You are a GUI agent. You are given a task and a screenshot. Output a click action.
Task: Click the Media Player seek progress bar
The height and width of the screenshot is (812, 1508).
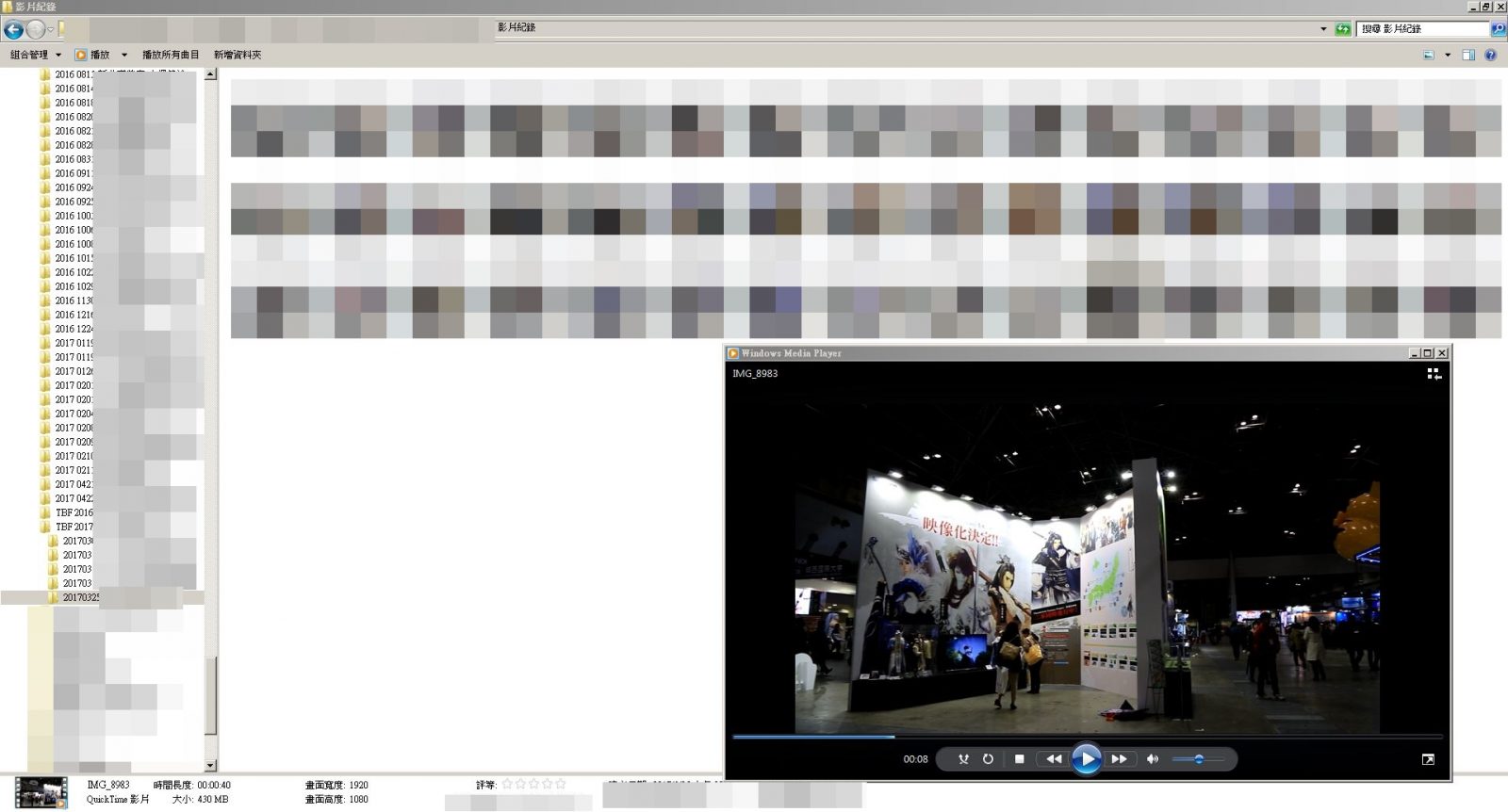(x=1087, y=737)
